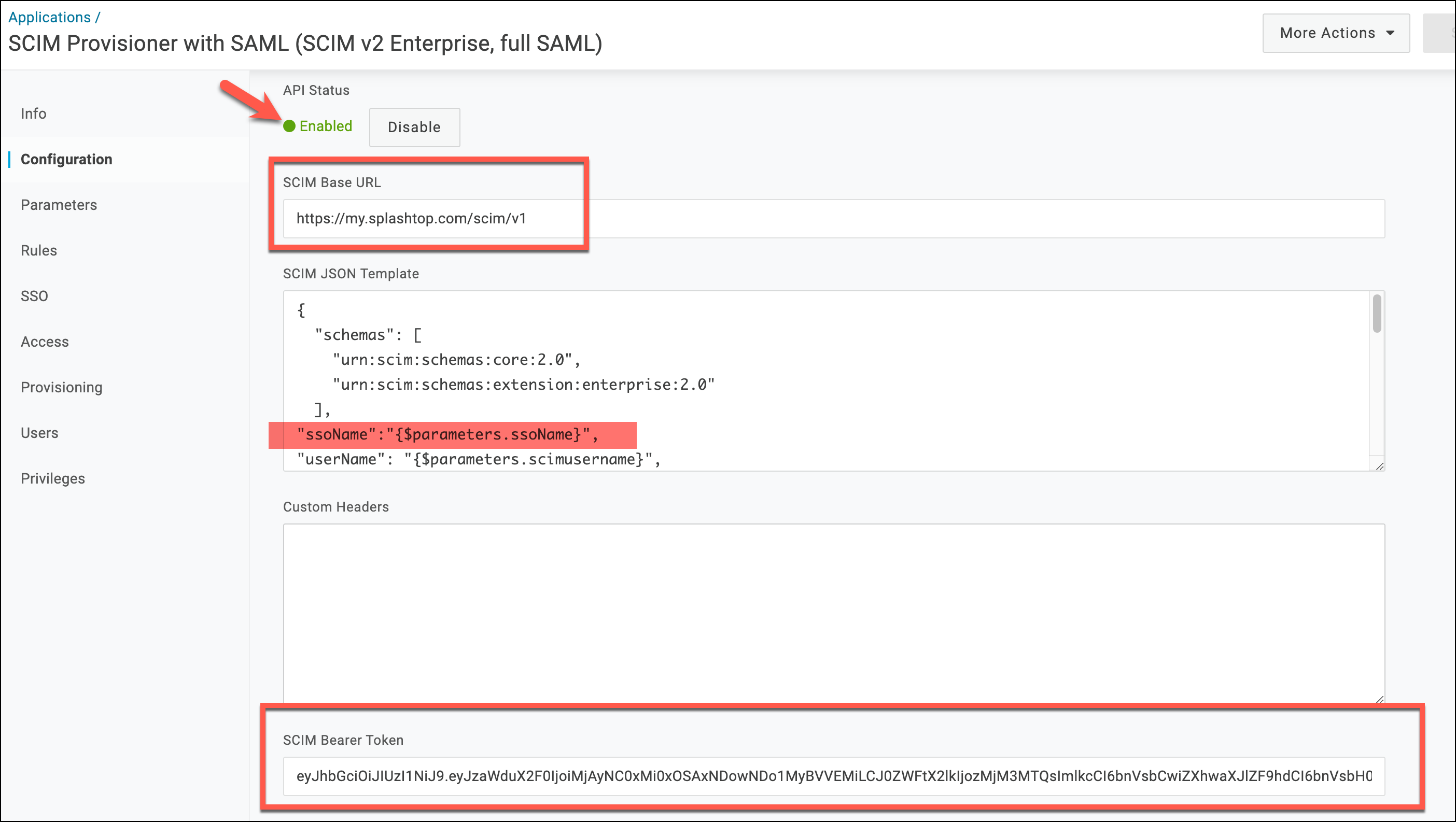
Task: Go to the Provisioning tab
Action: 62,388
